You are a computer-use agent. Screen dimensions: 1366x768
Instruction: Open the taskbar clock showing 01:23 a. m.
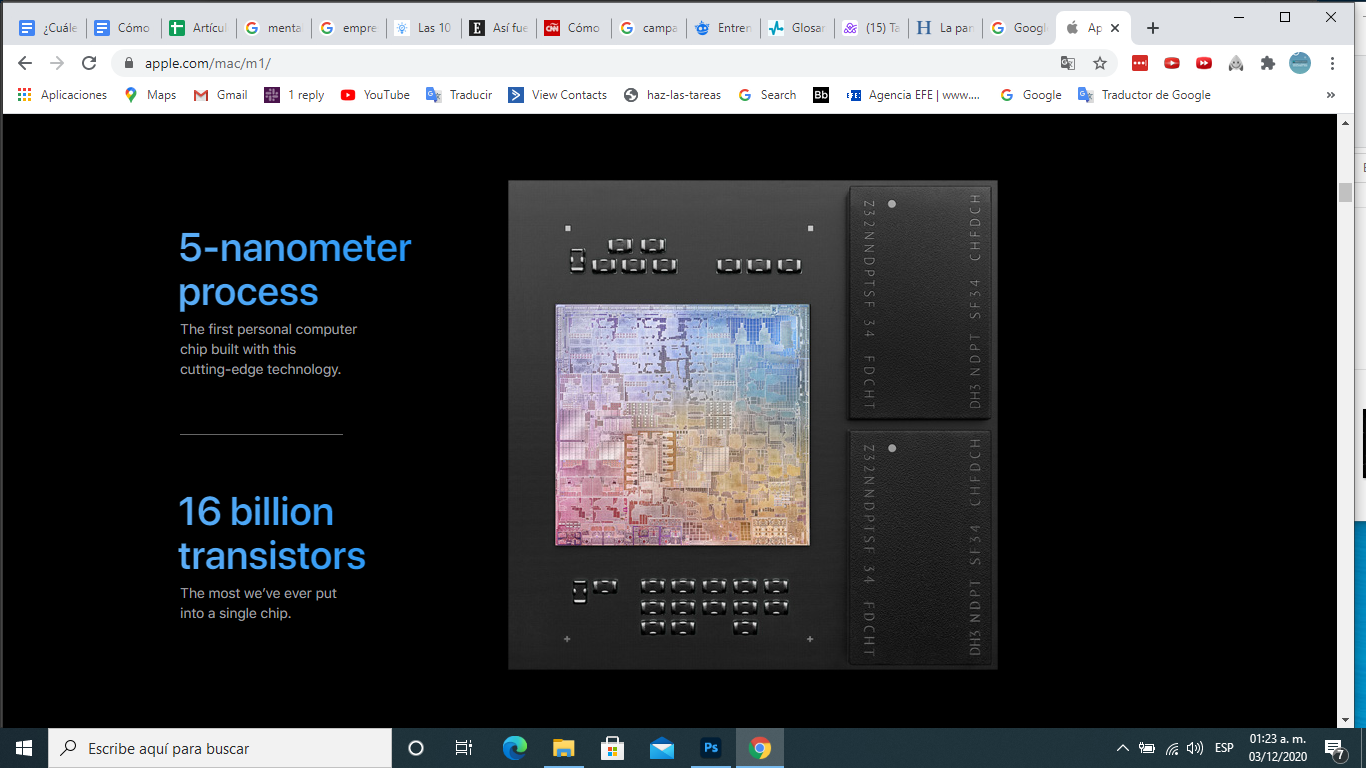tap(1276, 748)
